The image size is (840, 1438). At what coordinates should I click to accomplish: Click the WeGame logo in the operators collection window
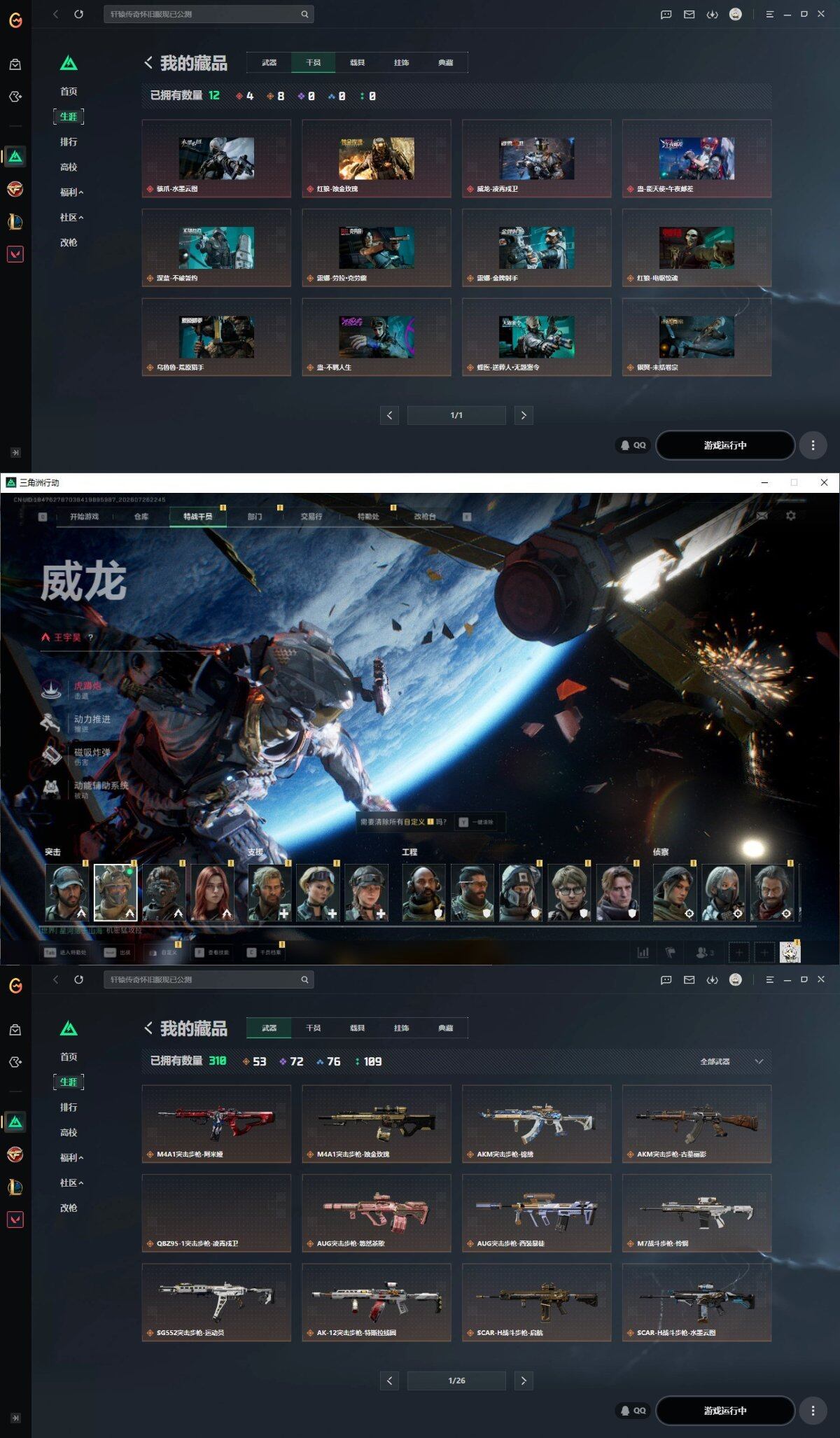tap(15, 20)
